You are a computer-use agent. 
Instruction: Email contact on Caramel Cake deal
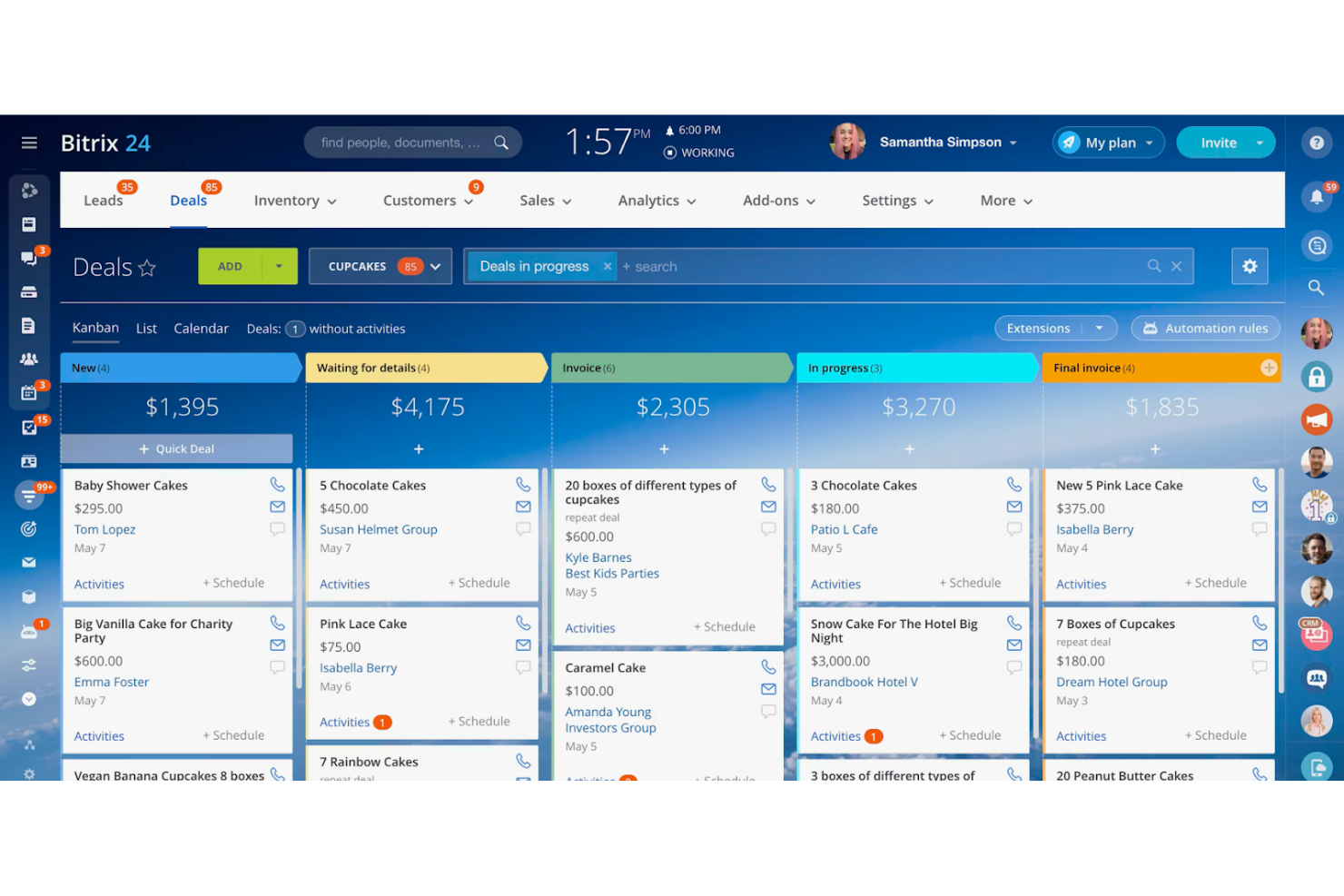click(768, 689)
